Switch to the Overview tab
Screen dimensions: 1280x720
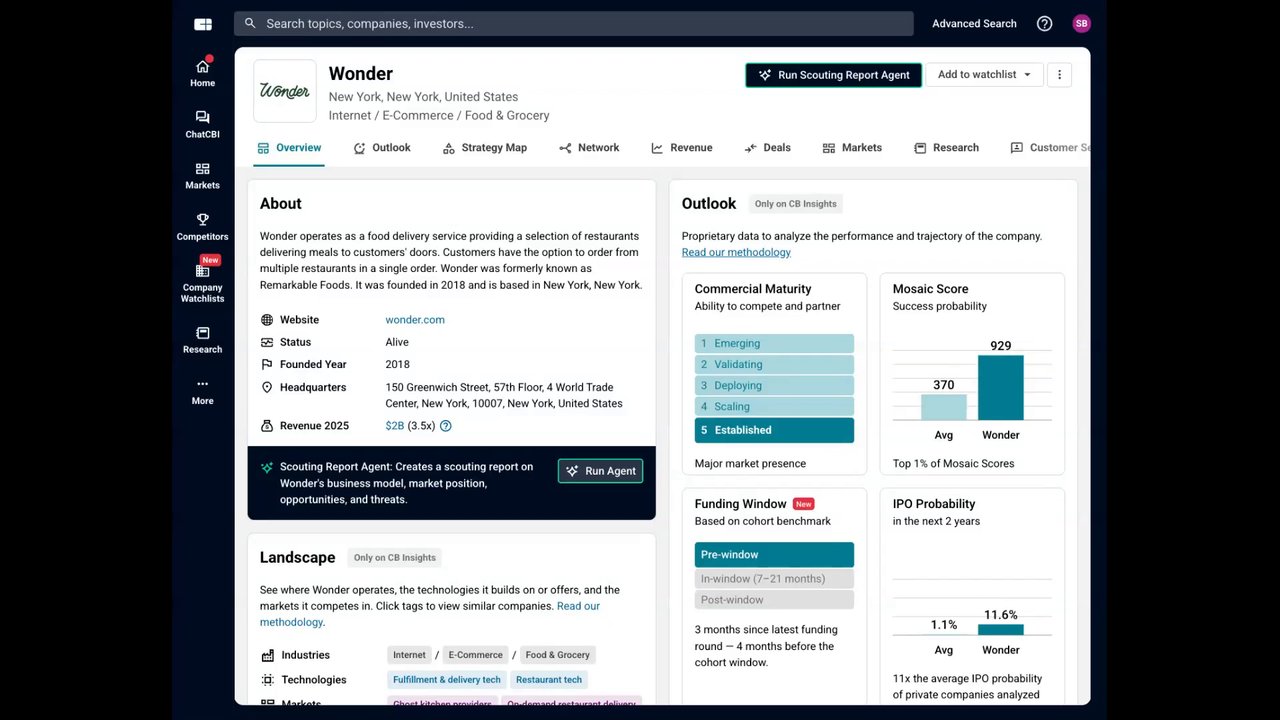pyautogui.click(x=289, y=148)
